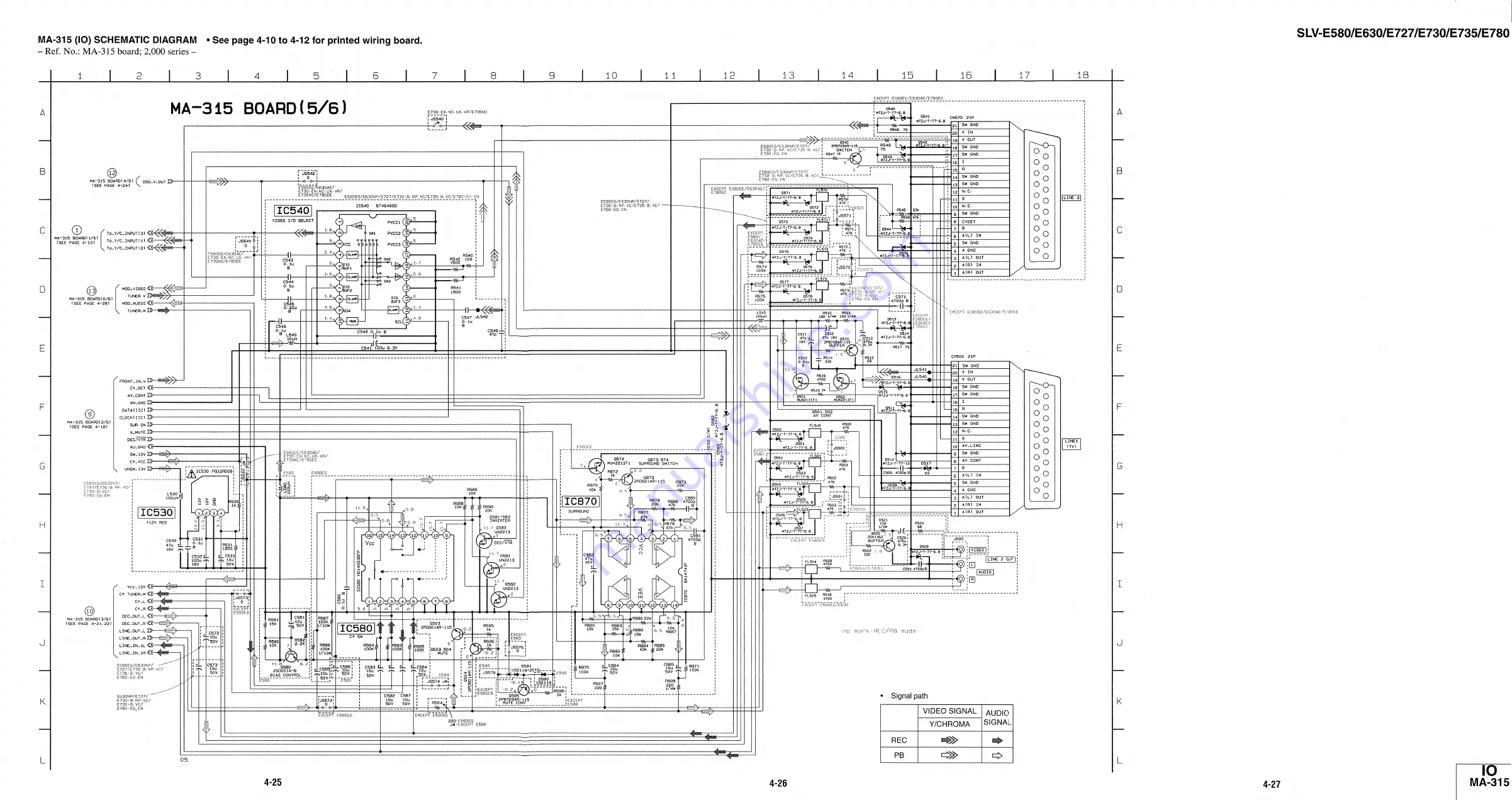Click the BIAS CONTROL caption near Q580
The image size is (1512, 800).
click(x=286, y=675)
